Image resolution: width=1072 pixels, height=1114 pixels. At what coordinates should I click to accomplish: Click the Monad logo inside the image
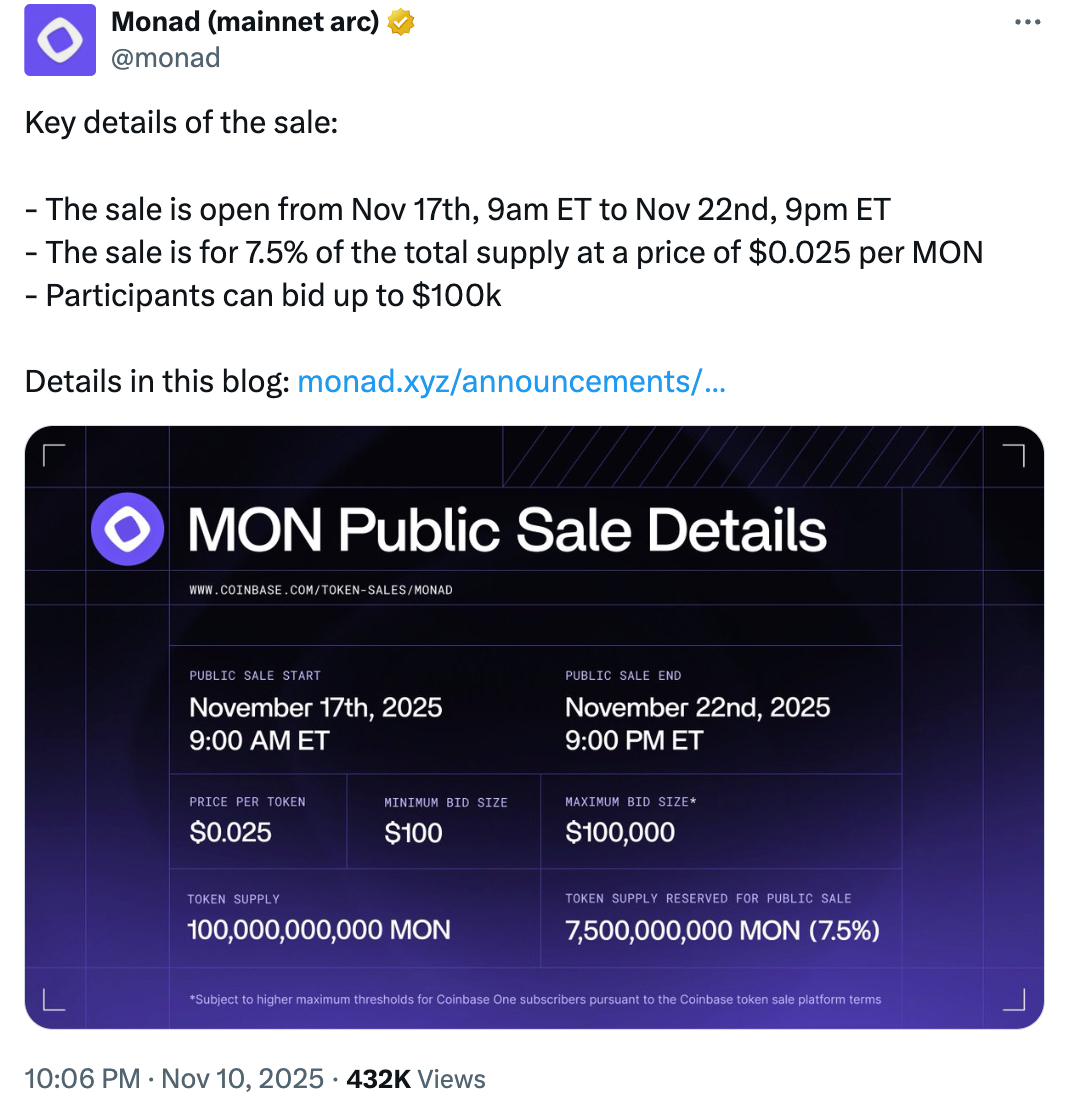(127, 529)
